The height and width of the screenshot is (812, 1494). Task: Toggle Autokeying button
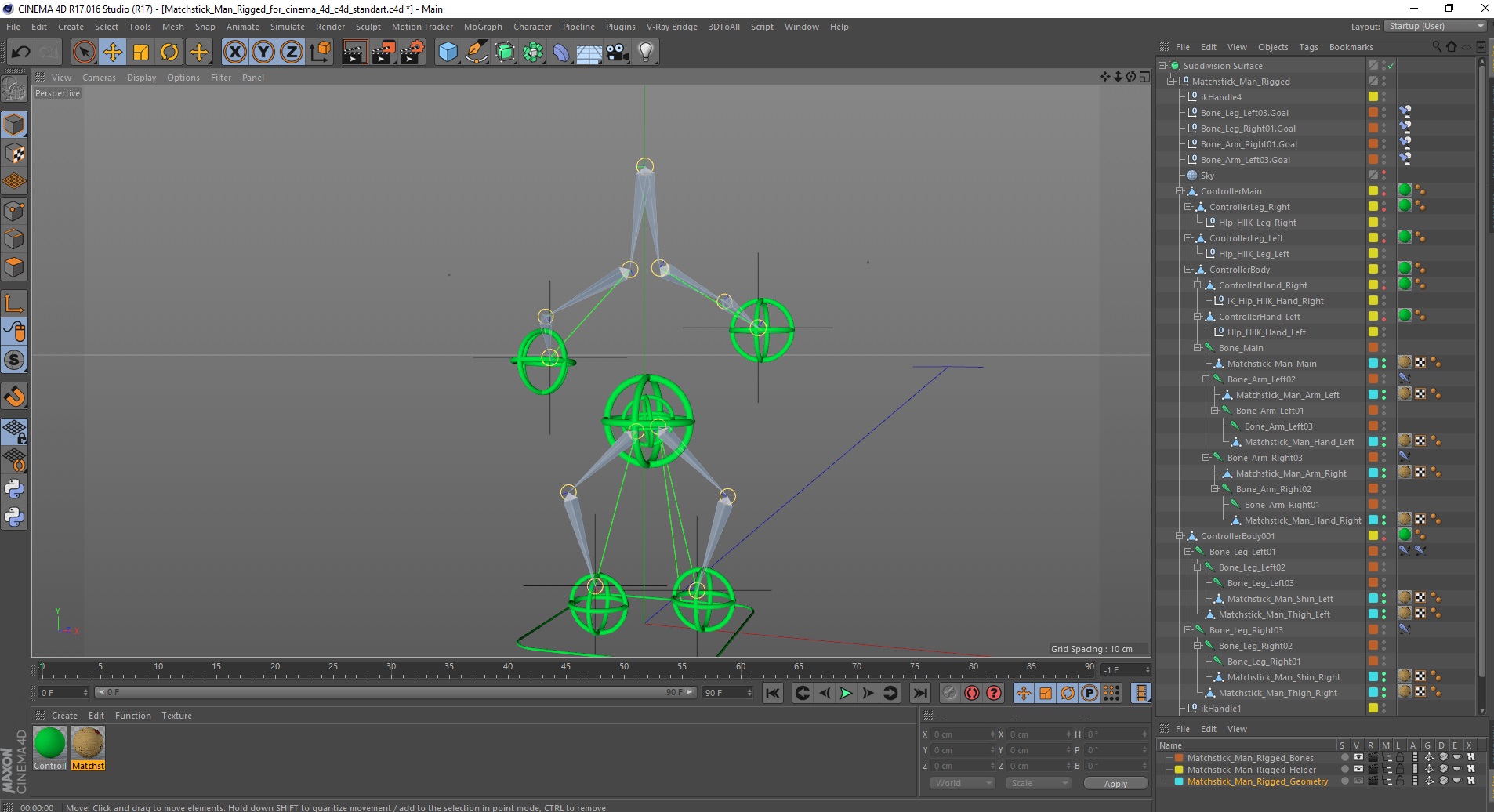[x=972, y=693]
